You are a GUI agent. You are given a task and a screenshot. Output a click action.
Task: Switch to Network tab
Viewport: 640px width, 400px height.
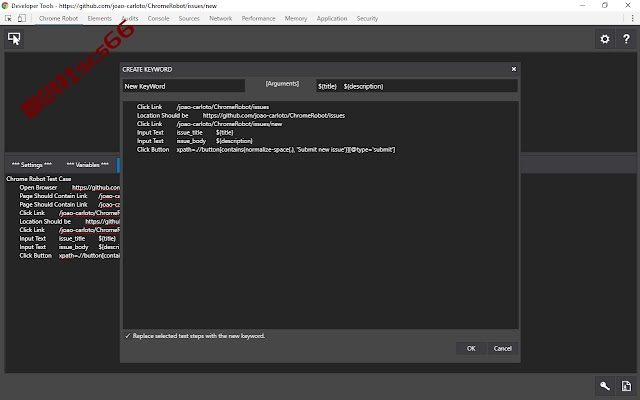(220, 18)
